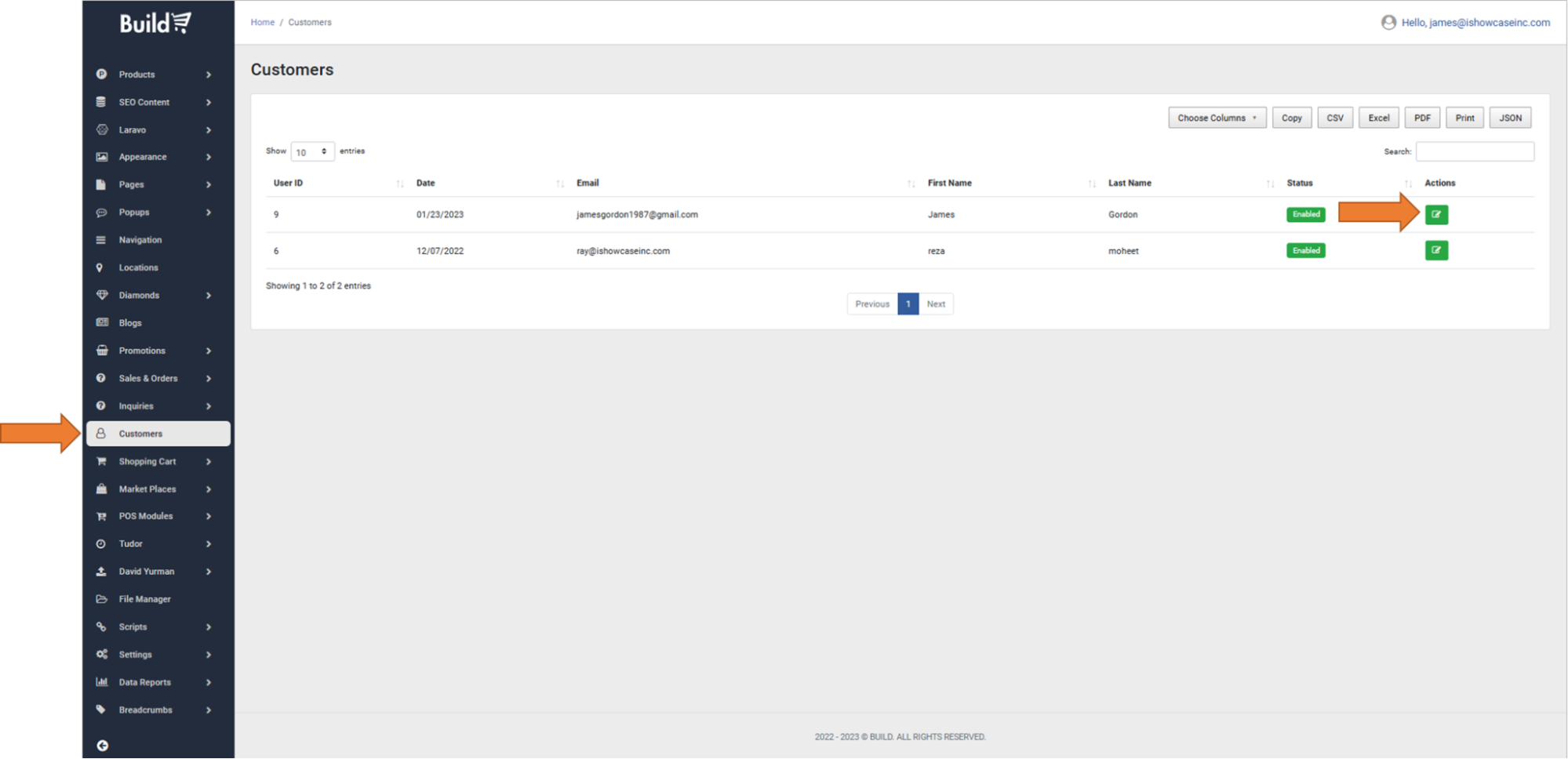Click the Locations pin icon

(100, 268)
